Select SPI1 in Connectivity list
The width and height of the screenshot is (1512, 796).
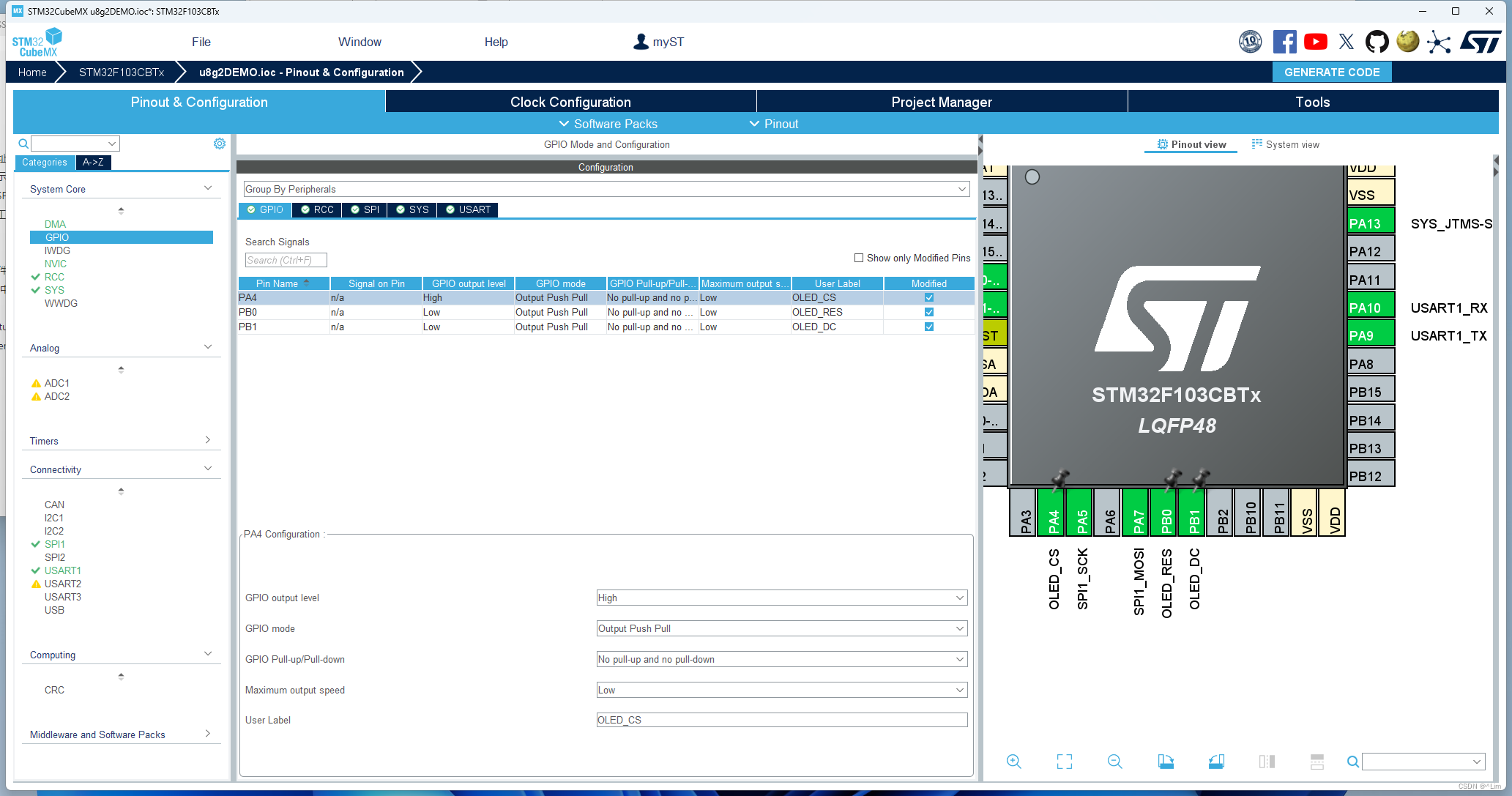(55, 544)
